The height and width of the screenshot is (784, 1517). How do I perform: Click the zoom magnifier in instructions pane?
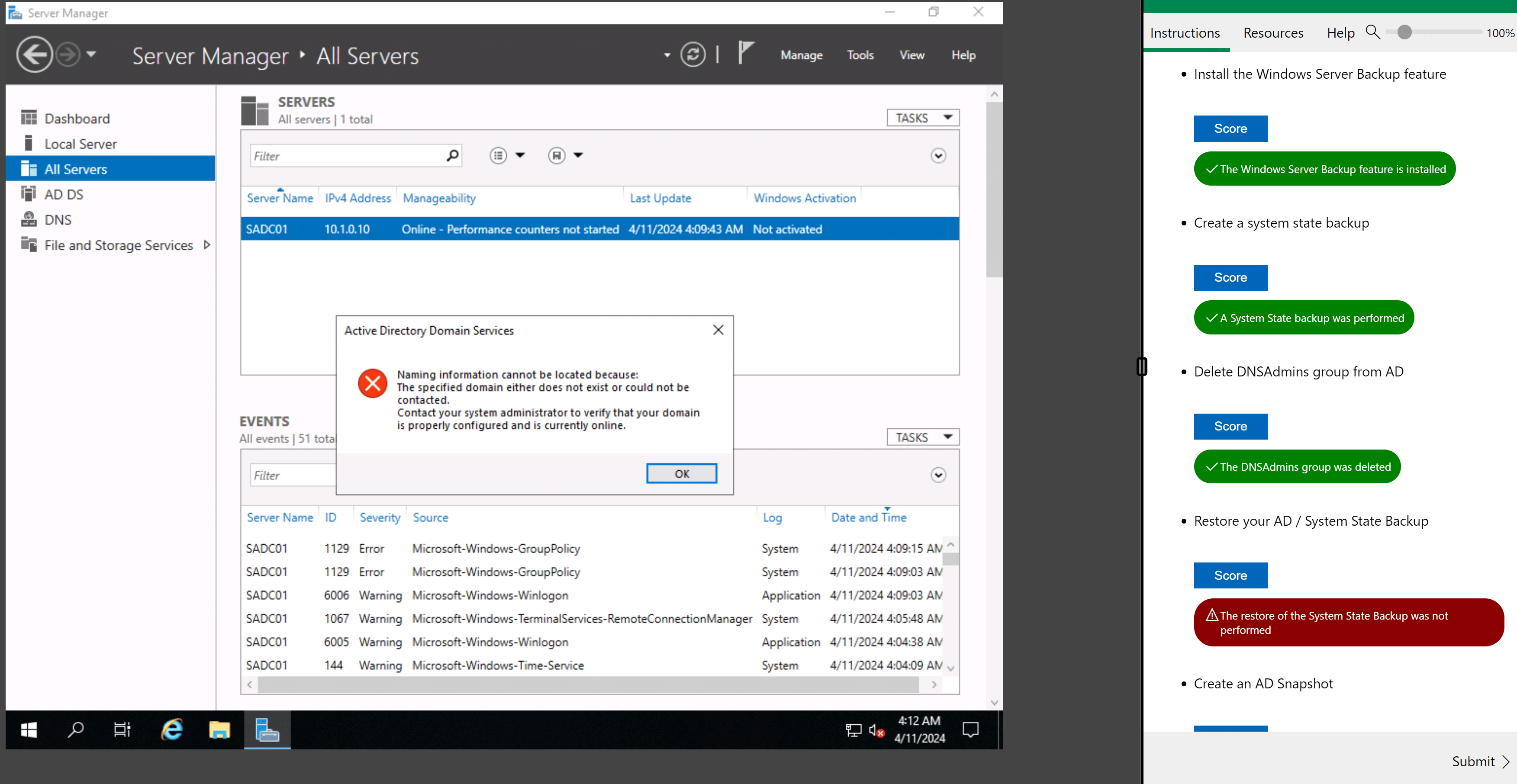click(x=1372, y=32)
